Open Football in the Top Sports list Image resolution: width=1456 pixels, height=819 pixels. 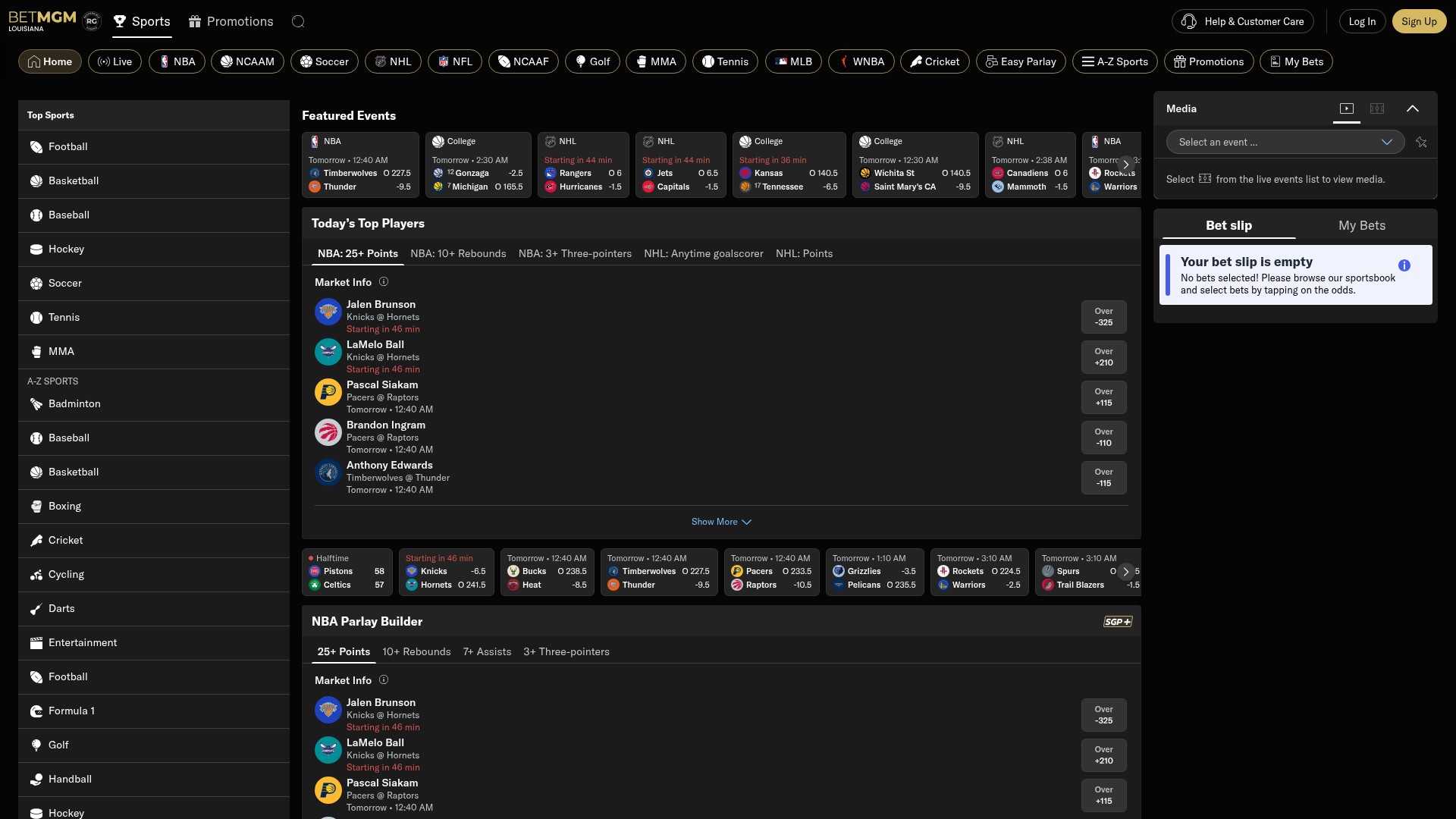154,147
